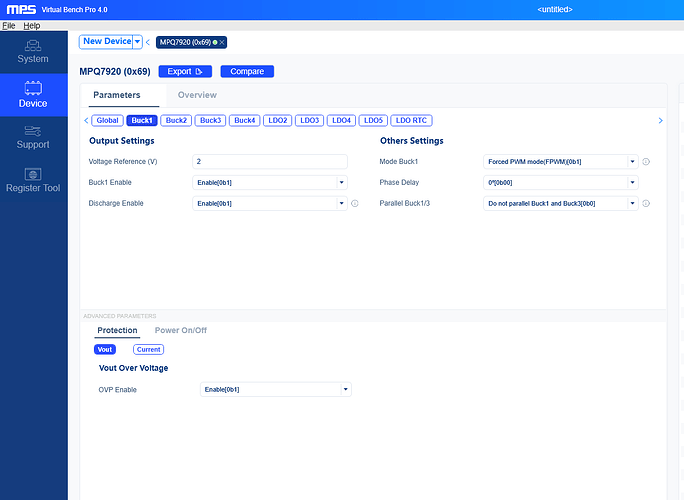Click the info icon next to Mode Buck1

click(646, 161)
